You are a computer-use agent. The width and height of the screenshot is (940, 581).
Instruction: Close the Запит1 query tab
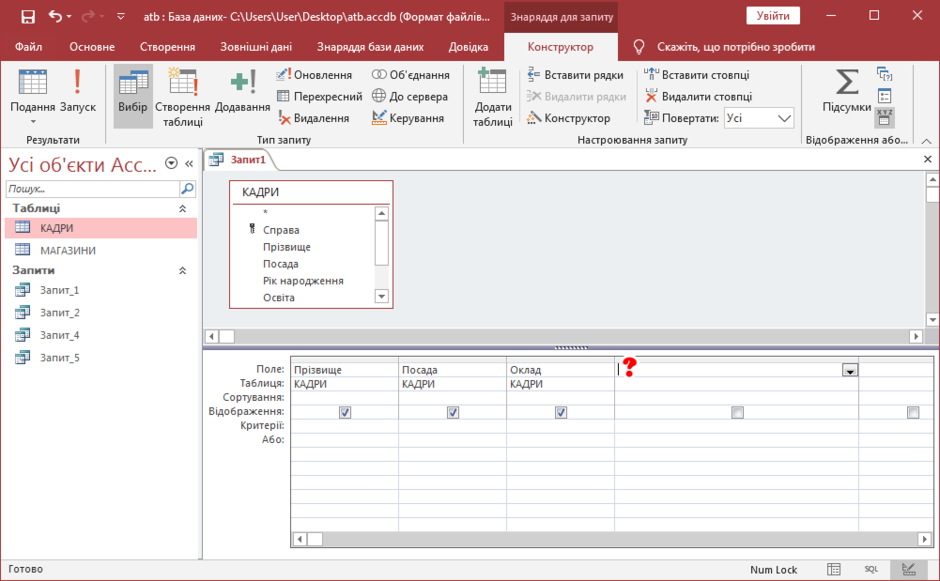pos(927,159)
